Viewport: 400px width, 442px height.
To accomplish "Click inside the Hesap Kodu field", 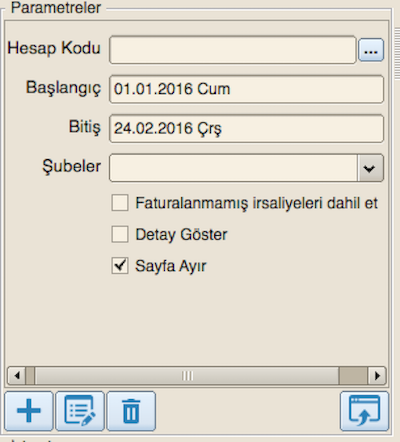I will (233, 50).
